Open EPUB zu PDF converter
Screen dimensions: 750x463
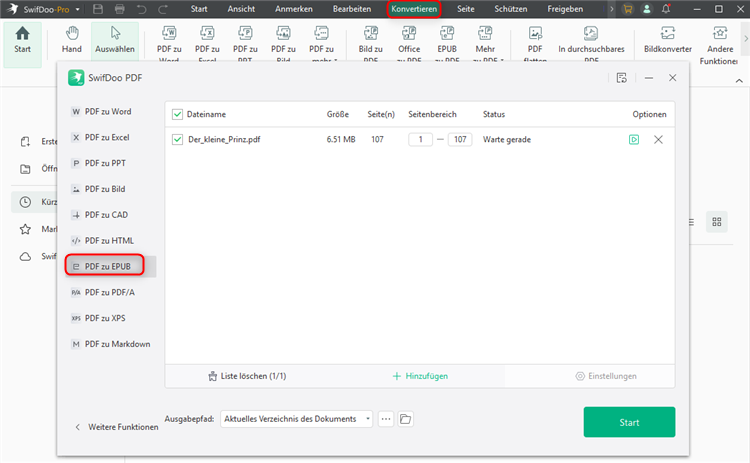(447, 43)
